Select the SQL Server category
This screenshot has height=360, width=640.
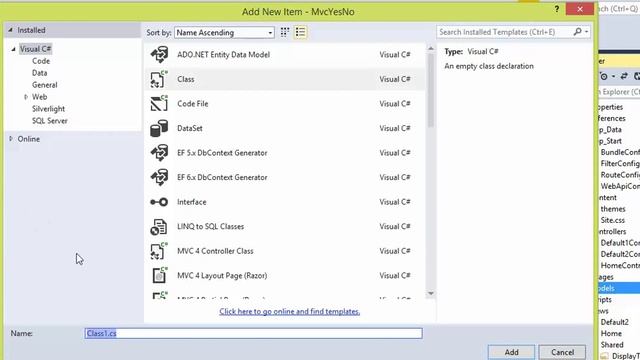(50, 121)
